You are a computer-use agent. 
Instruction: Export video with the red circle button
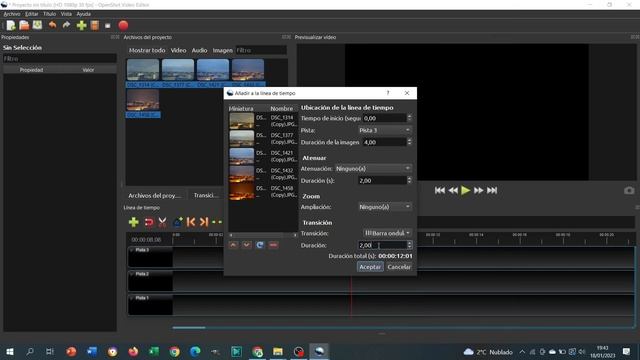coord(123,25)
